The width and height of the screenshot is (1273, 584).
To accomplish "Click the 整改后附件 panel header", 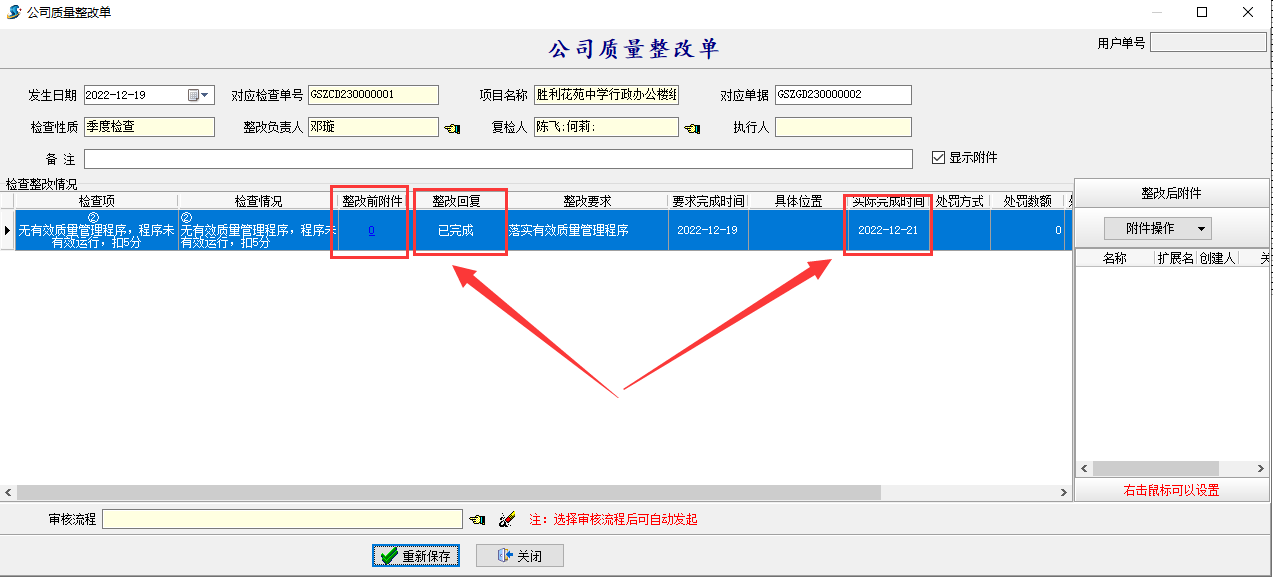I will pyautogui.click(x=1171, y=193).
